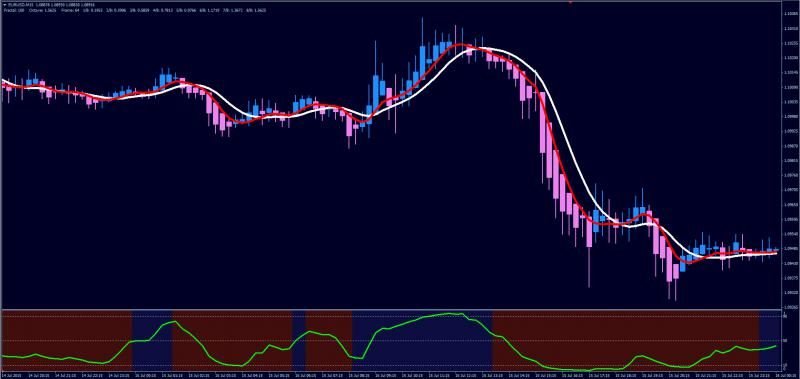Click the leftmost red zone in the oscillator
Viewport: 800px width, 379px height.
coord(67,341)
